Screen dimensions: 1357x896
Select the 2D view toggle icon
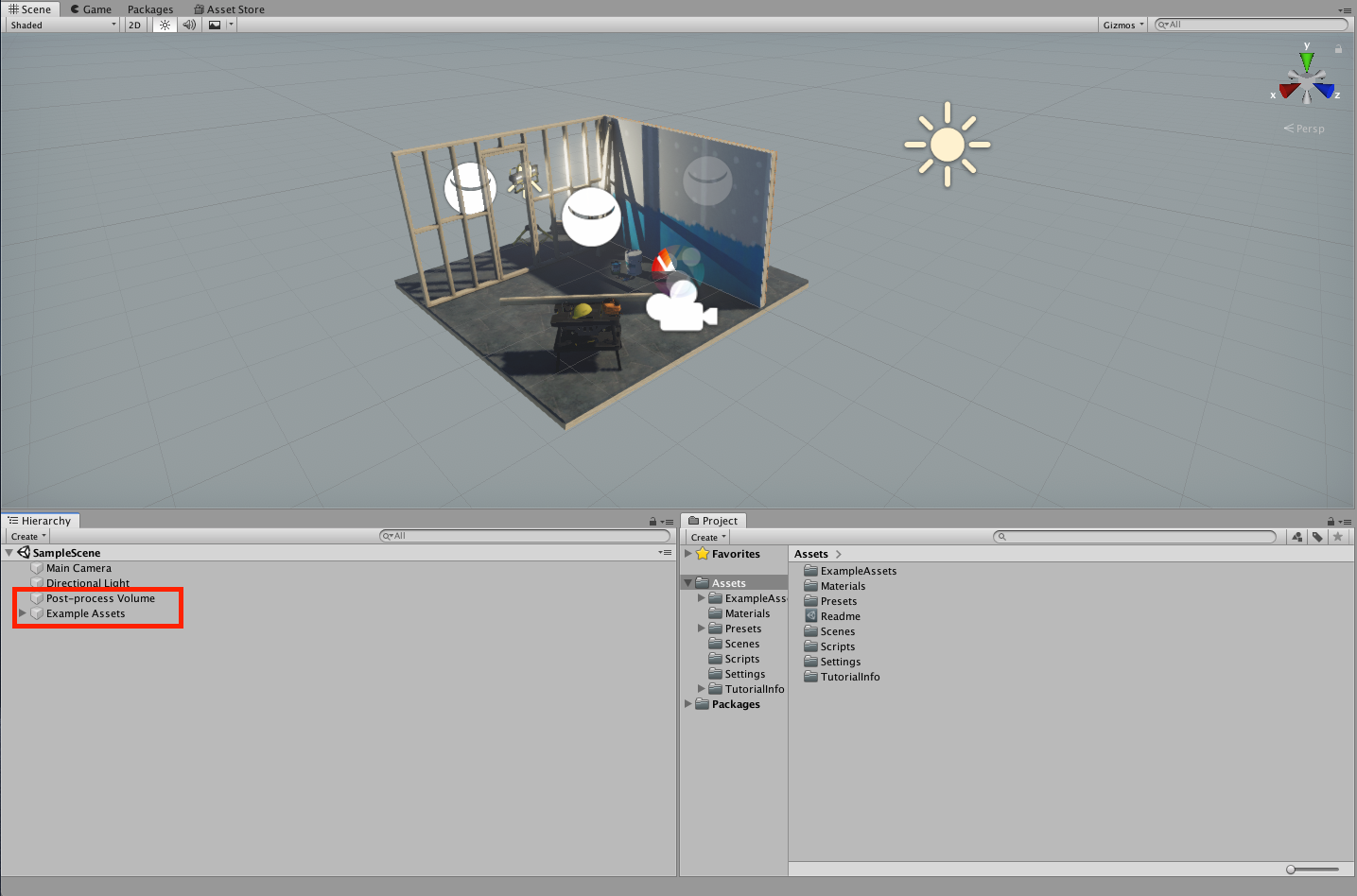(x=133, y=25)
